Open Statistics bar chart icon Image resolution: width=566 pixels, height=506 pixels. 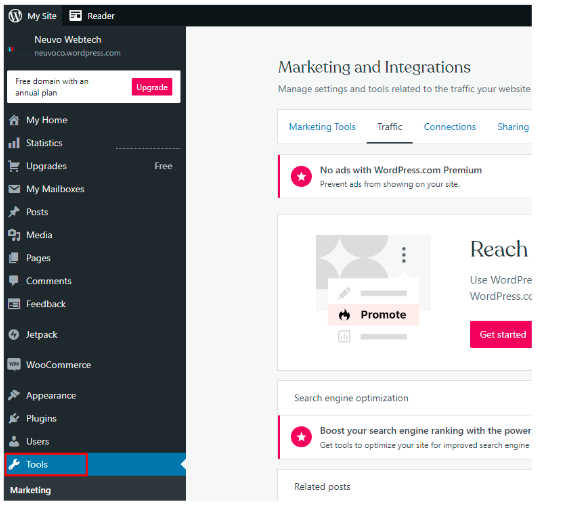coord(14,143)
